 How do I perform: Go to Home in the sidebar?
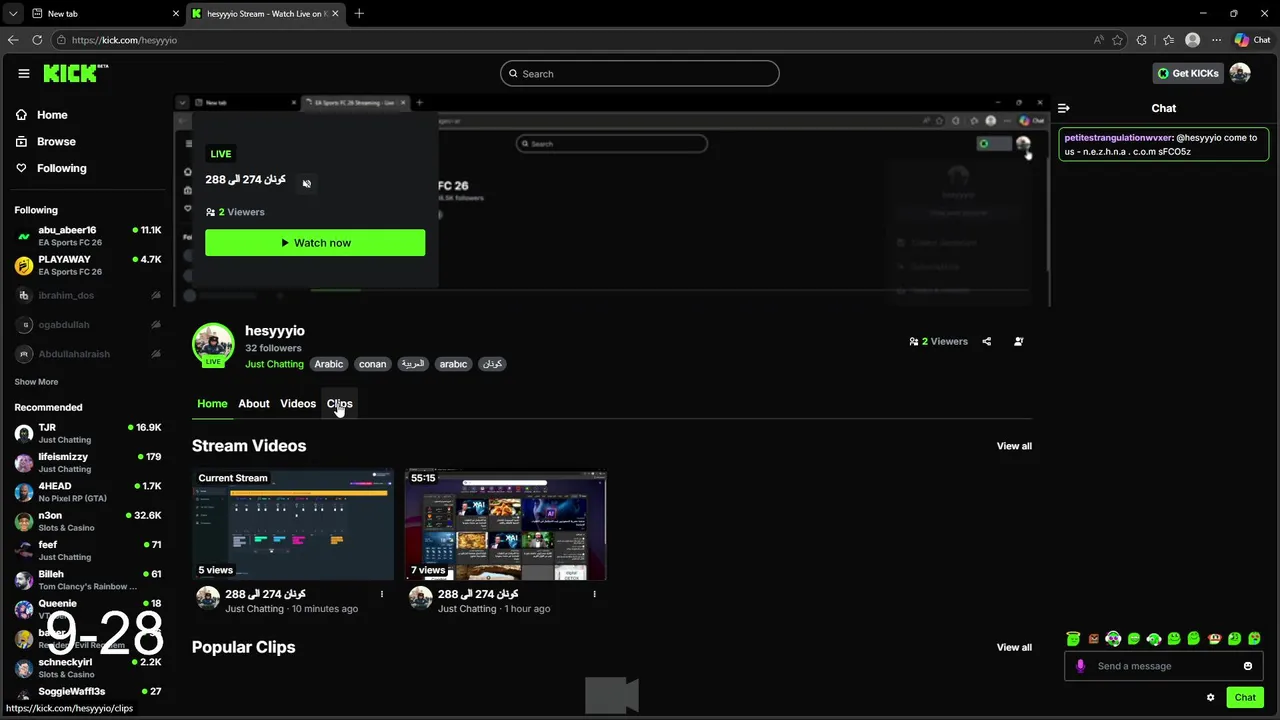click(42, 115)
